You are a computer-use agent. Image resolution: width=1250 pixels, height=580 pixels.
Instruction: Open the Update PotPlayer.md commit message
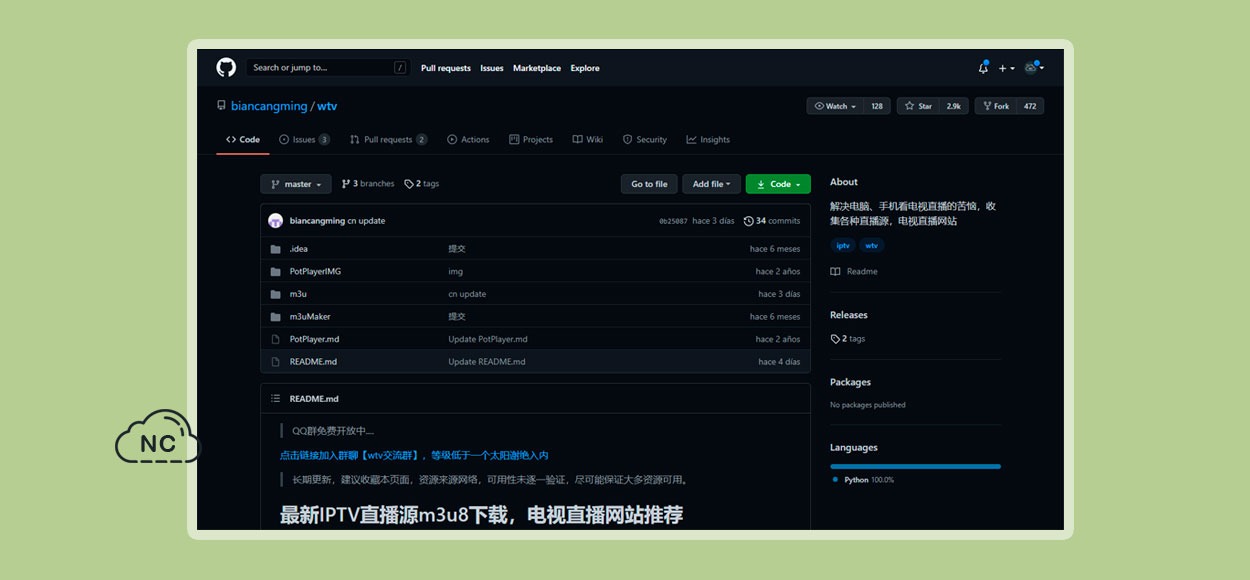[x=488, y=339]
